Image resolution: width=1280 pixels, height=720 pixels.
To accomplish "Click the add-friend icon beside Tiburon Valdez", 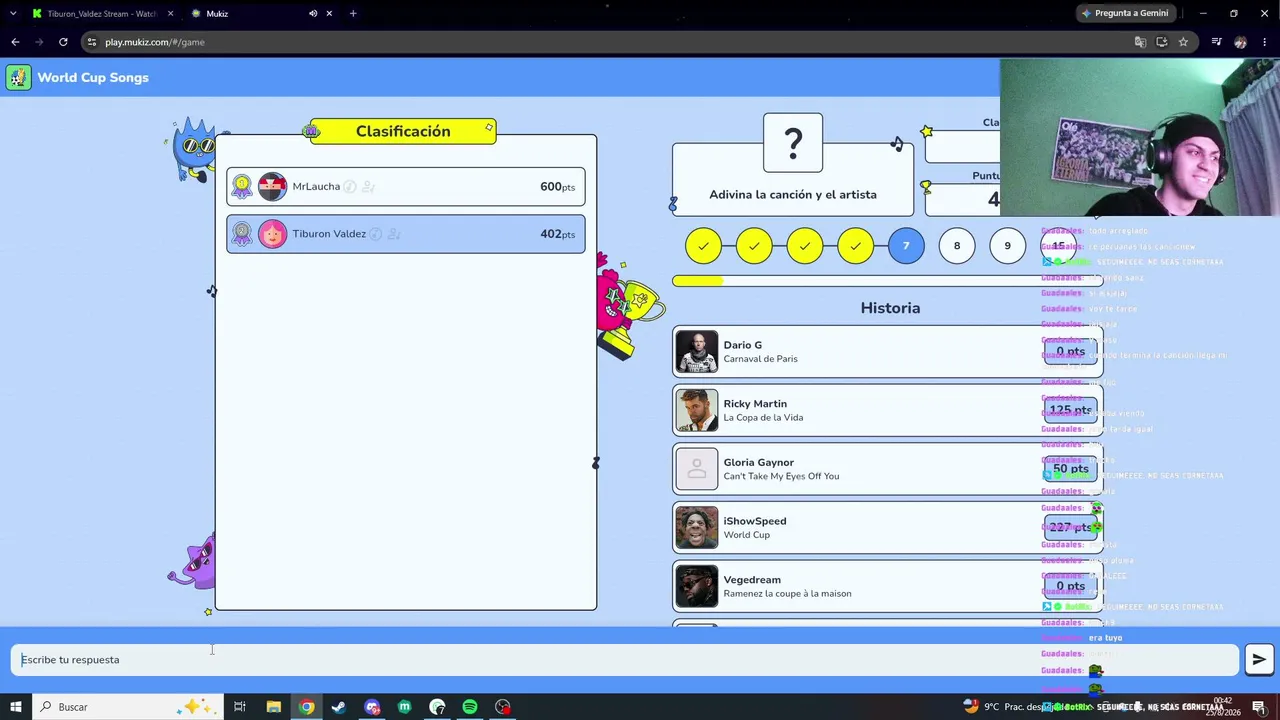I will (394, 234).
